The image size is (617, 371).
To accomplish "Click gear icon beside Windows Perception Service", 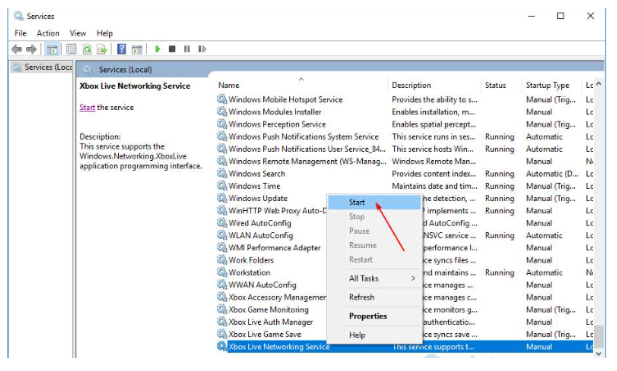I will [x=222, y=124].
